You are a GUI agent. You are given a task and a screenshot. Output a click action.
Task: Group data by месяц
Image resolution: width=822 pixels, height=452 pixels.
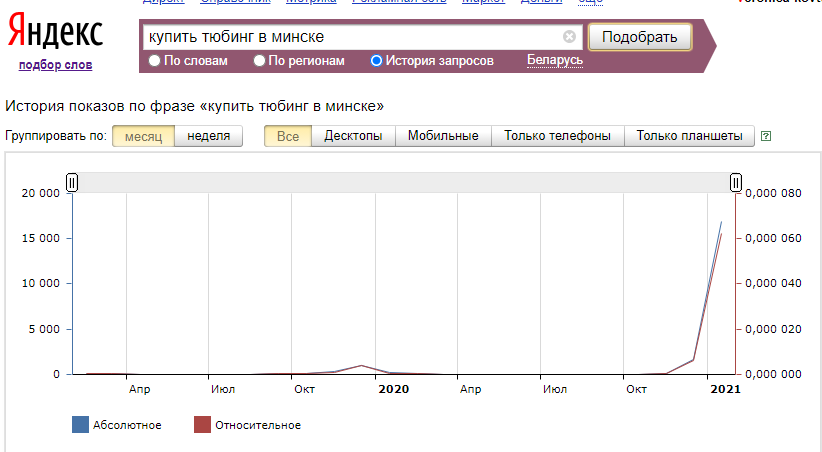click(143, 136)
